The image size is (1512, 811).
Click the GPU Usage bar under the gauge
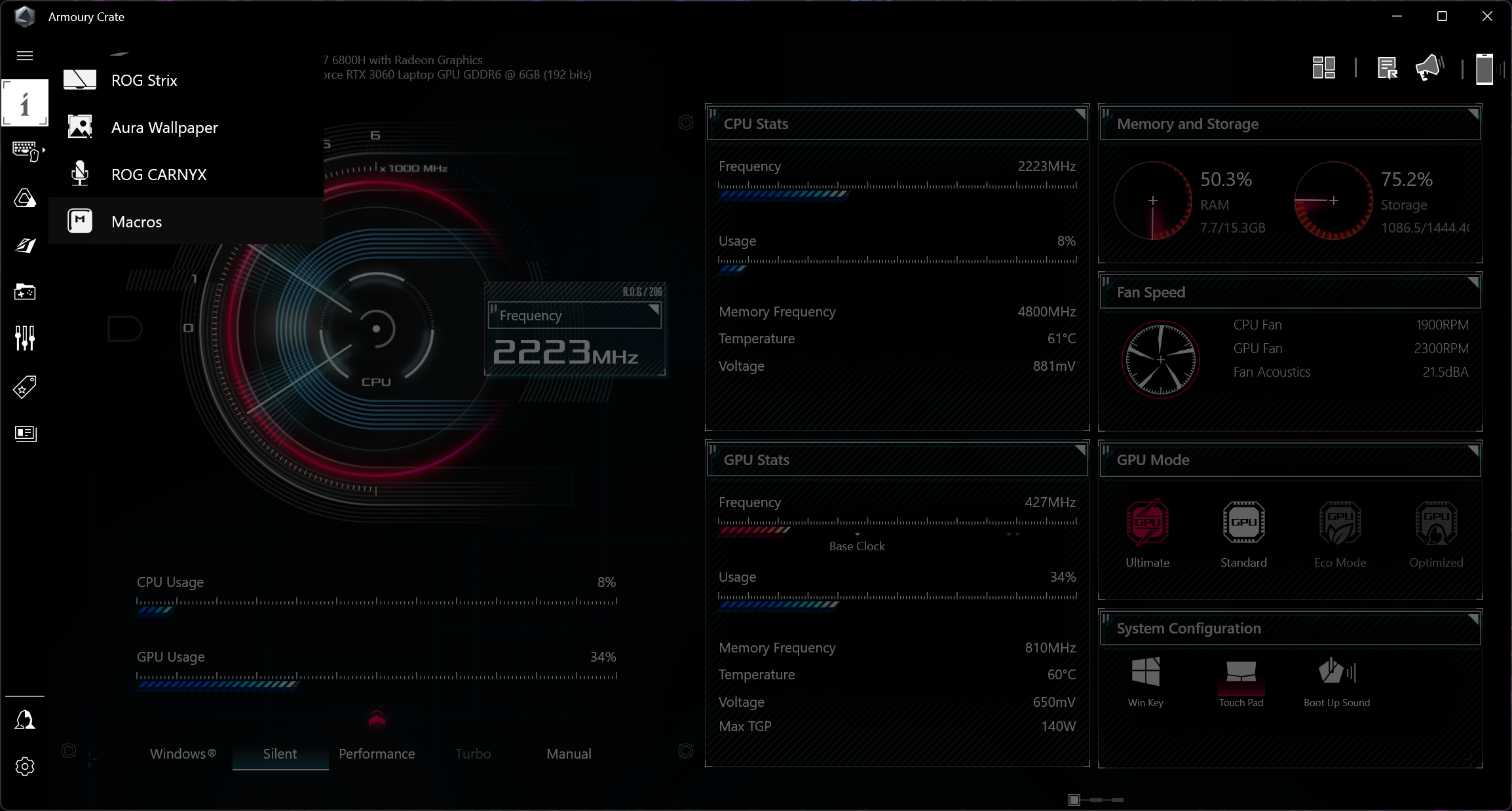377,680
